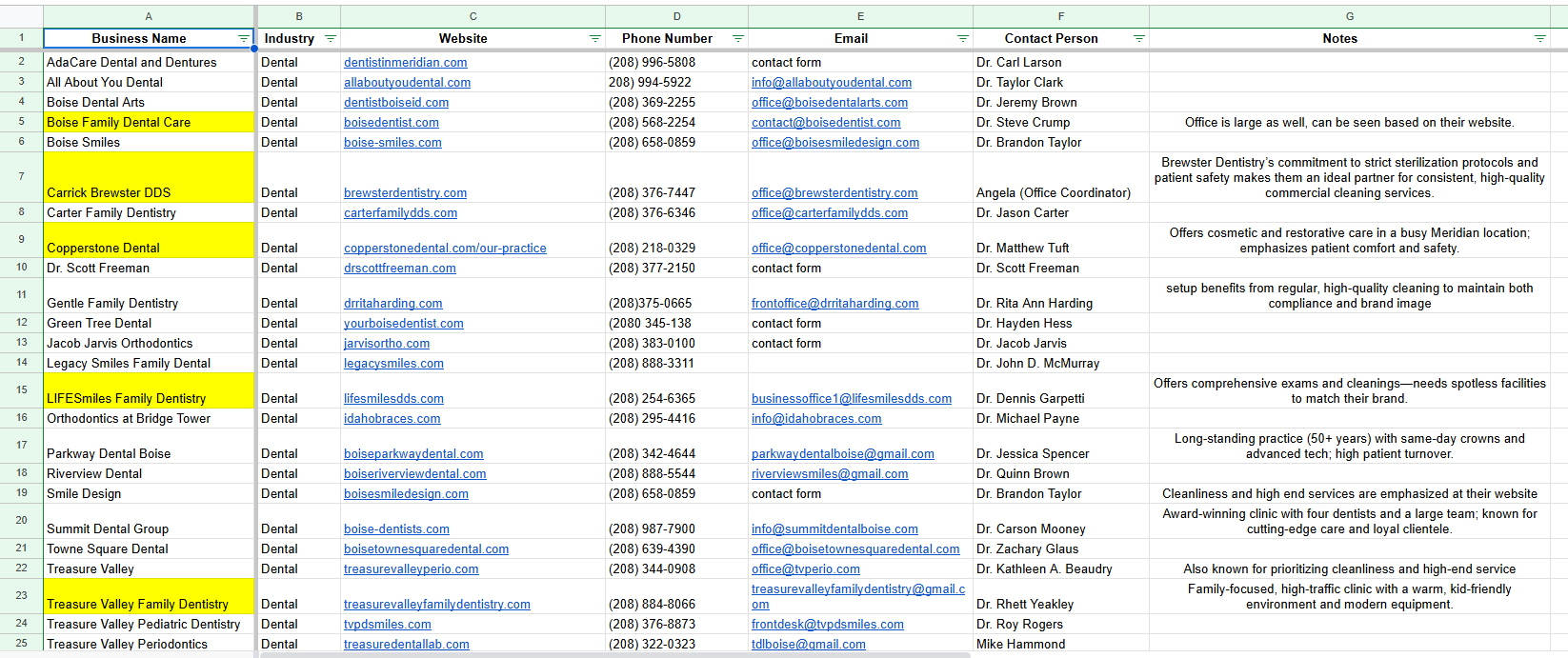
Task: Follow the jarvisortho.com link
Action: pyautogui.click(x=387, y=344)
